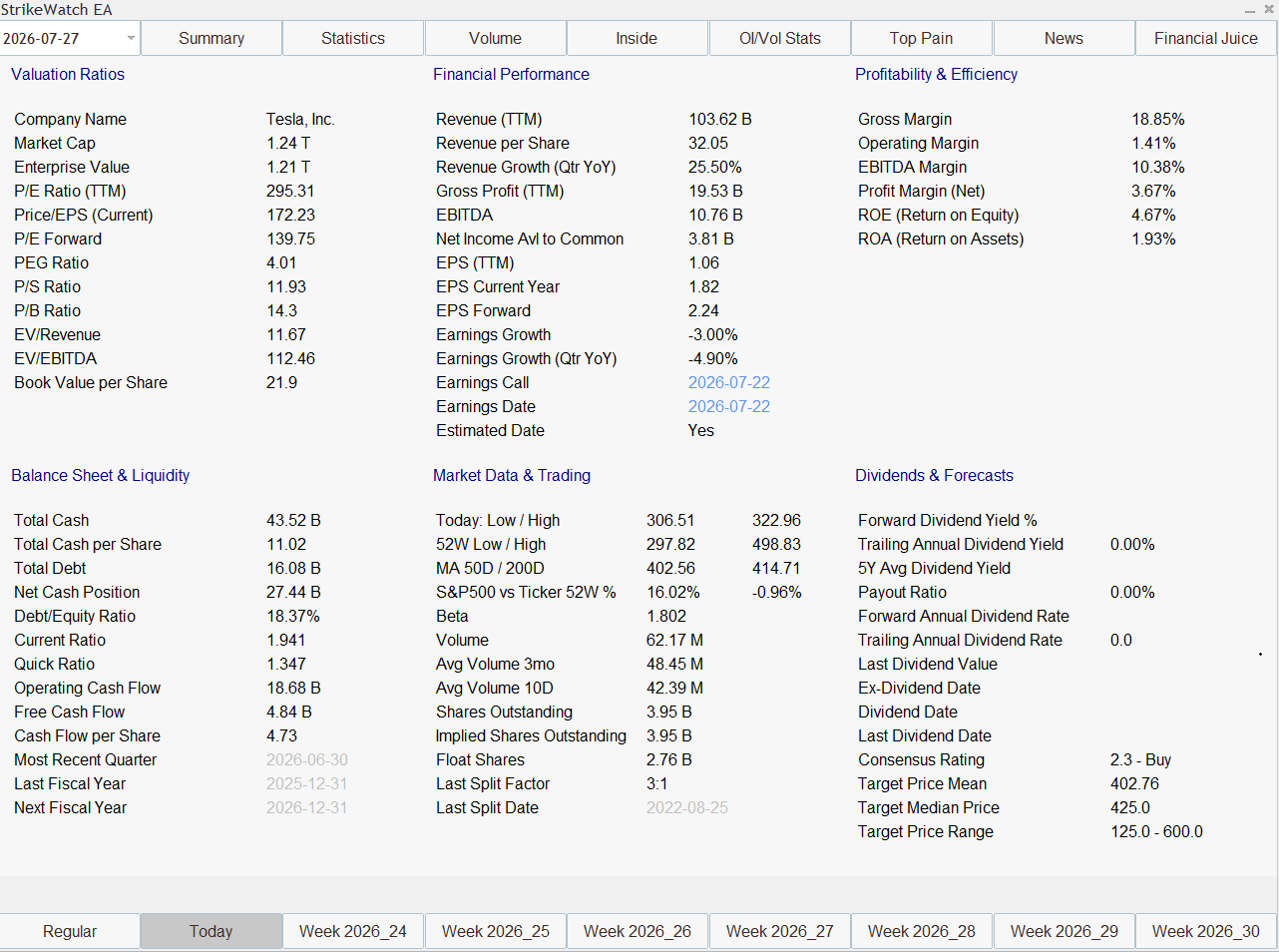This screenshot has height=952, width=1279.
Task: Click the Target Median Price value 425.0
Action: point(1129,808)
